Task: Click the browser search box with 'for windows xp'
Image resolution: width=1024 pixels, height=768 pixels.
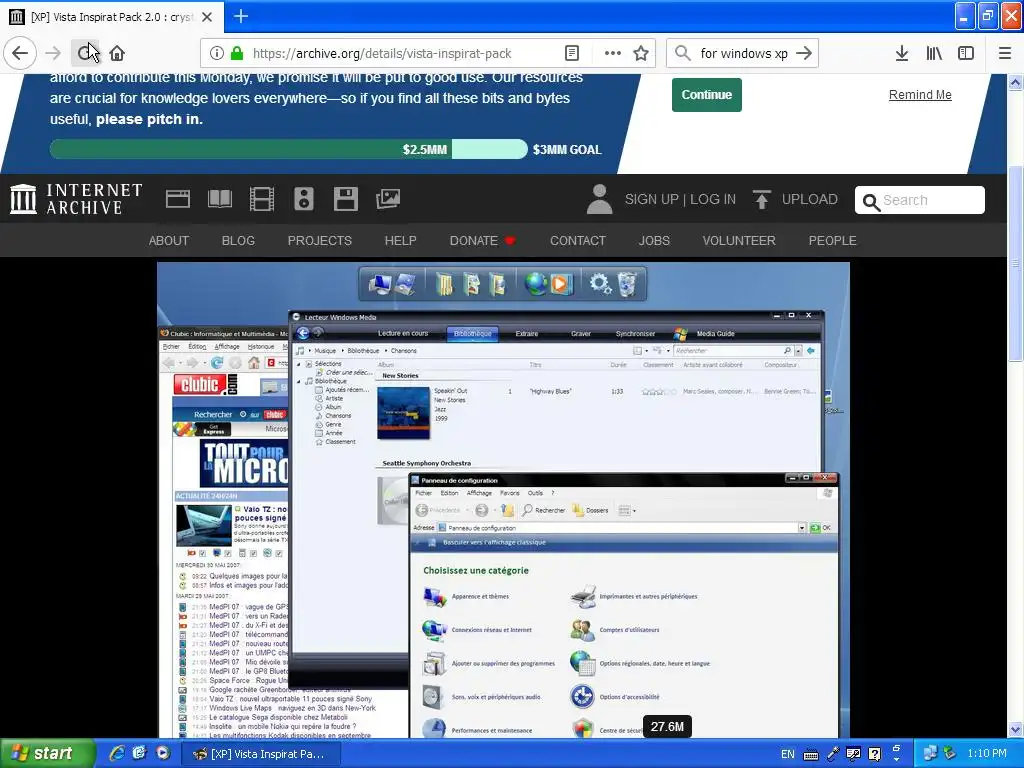Action: pos(743,53)
